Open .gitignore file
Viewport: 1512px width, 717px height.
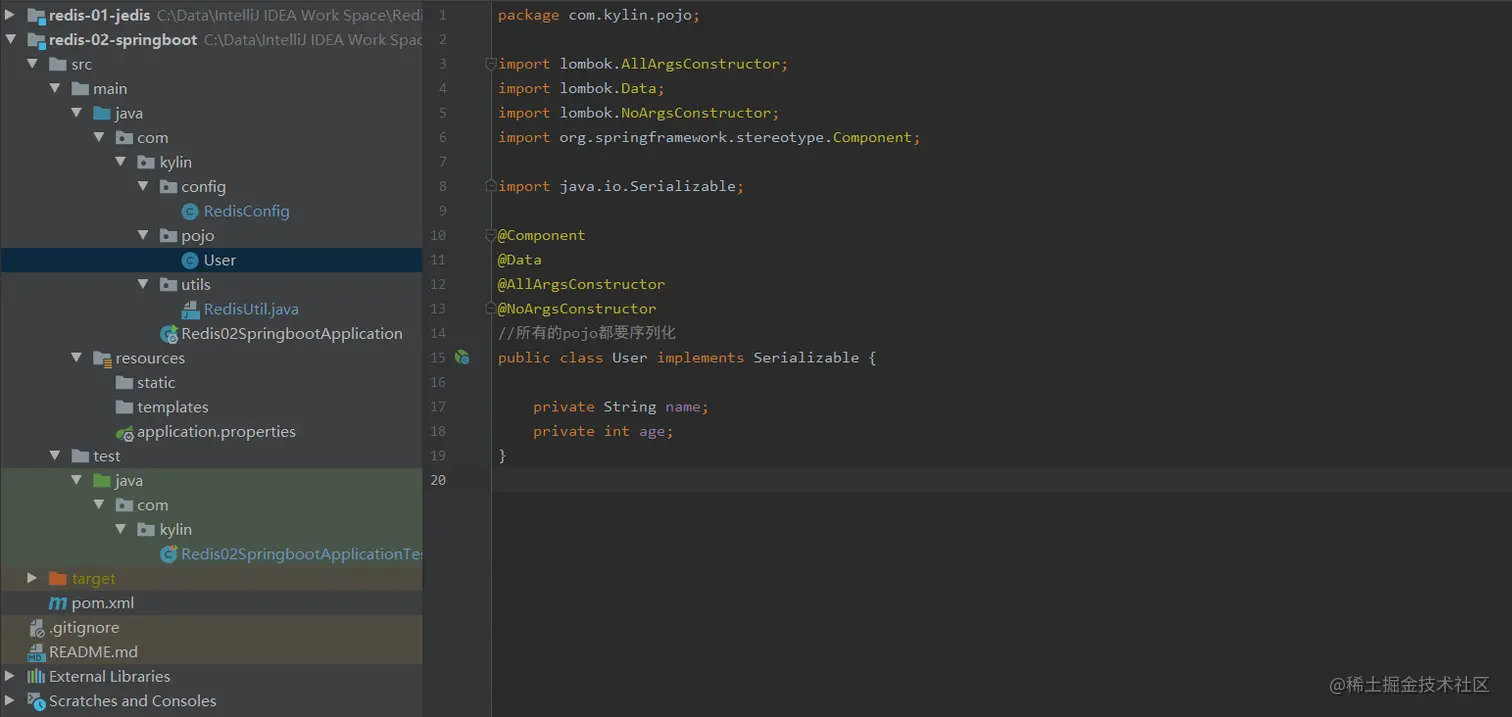click(84, 628)
